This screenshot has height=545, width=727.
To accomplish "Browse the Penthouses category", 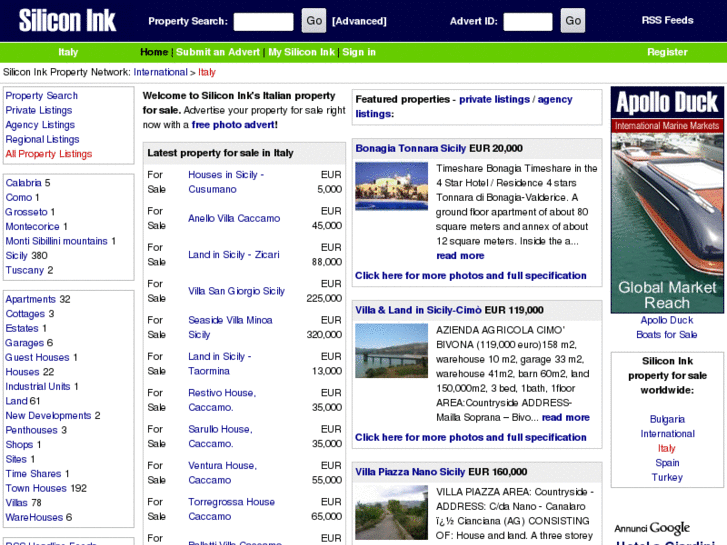I will tap(32, 430).
